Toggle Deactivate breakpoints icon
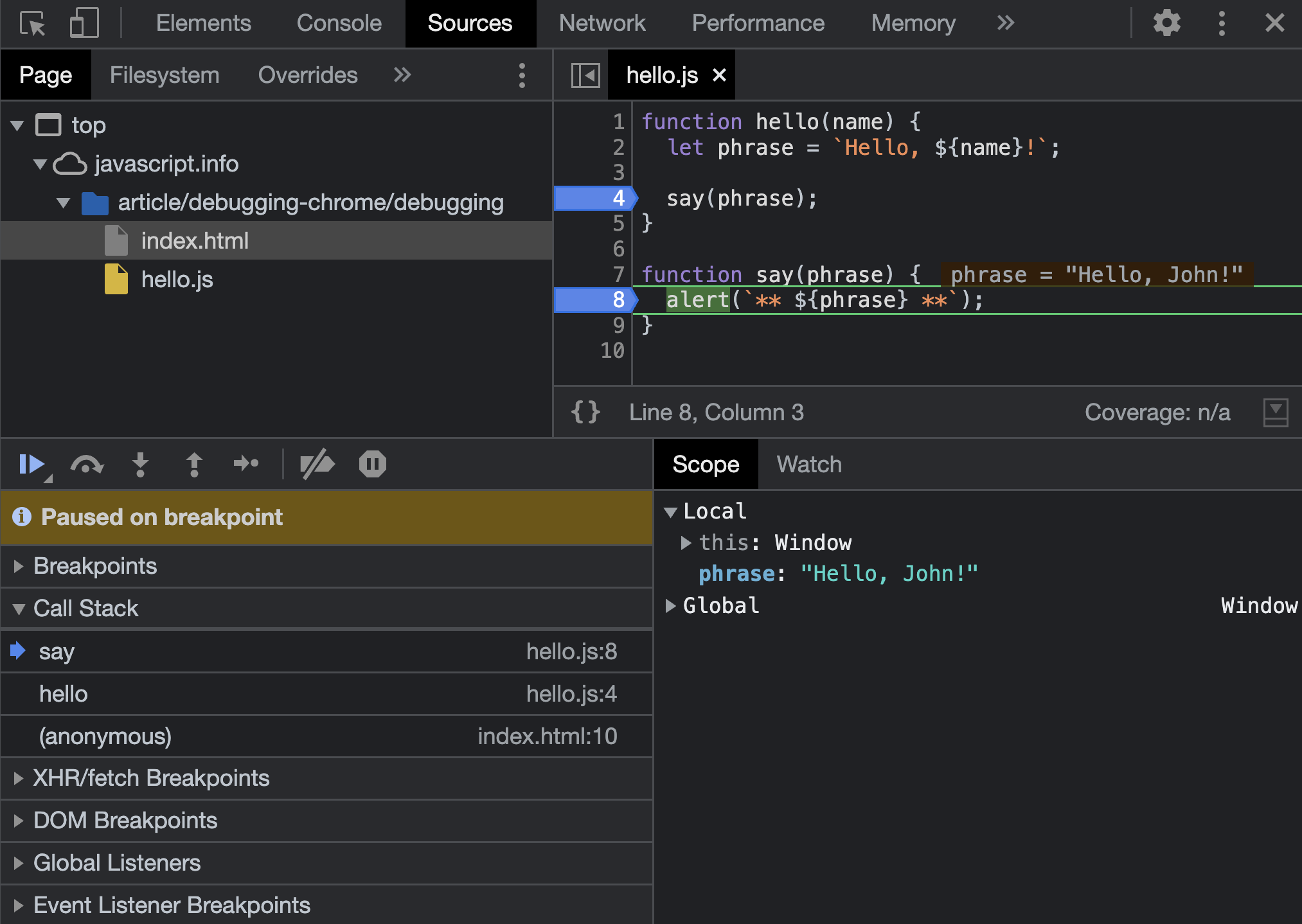The image size is (1302, 924). click(317, 464)
